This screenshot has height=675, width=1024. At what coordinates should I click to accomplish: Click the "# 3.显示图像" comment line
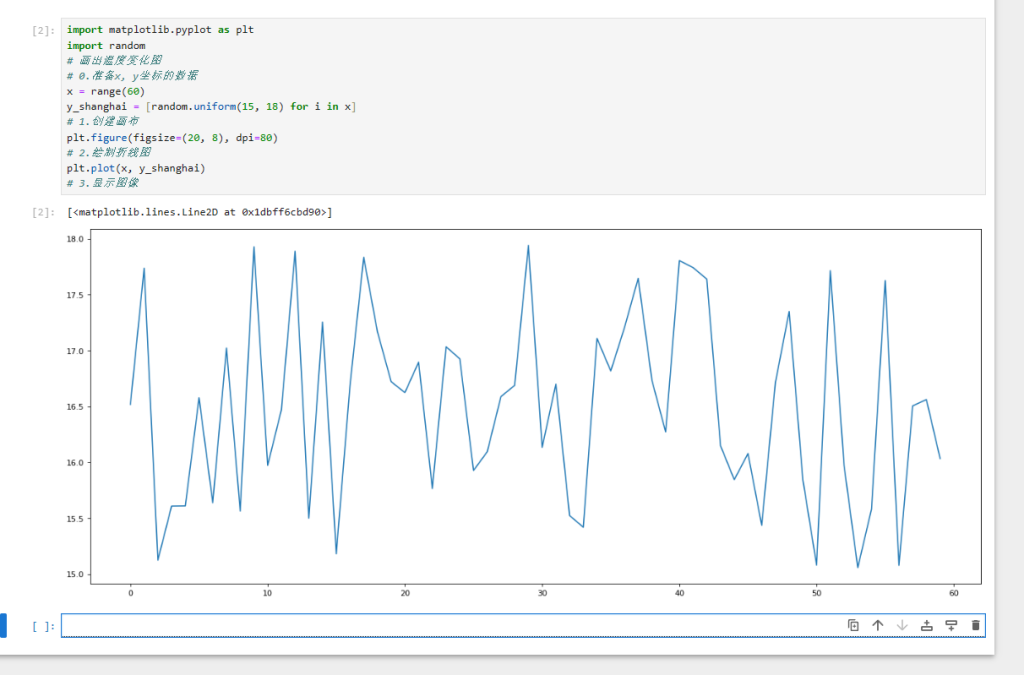tap(103, 183)
